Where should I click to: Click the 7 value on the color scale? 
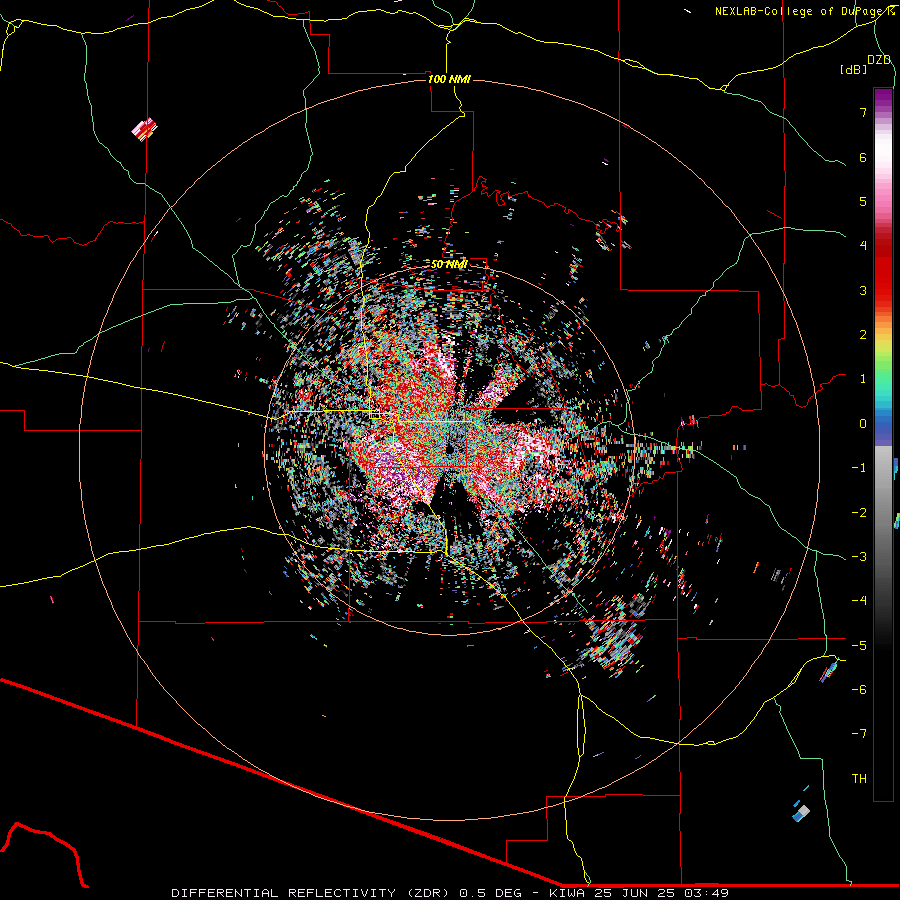point(863,112)
